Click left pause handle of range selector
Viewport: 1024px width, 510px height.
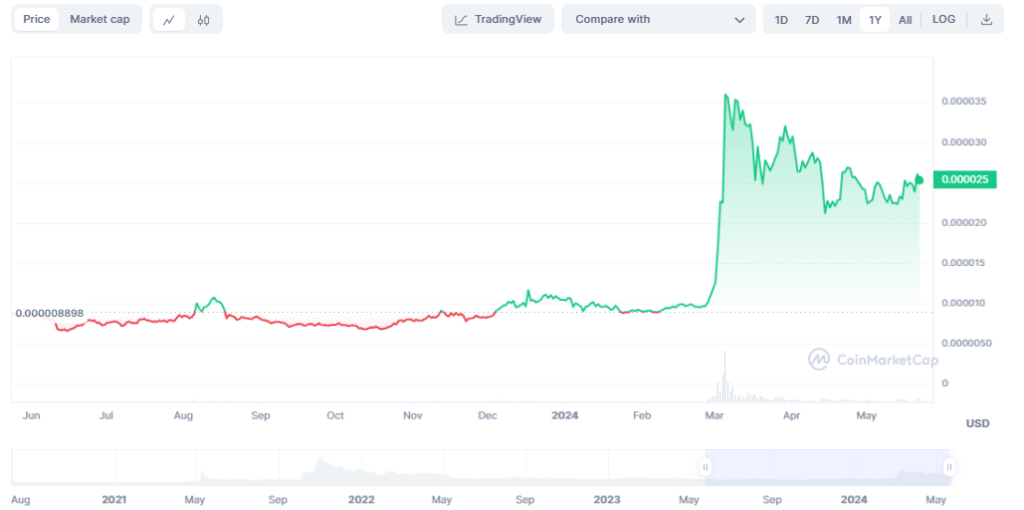click(x=705, y=467)
